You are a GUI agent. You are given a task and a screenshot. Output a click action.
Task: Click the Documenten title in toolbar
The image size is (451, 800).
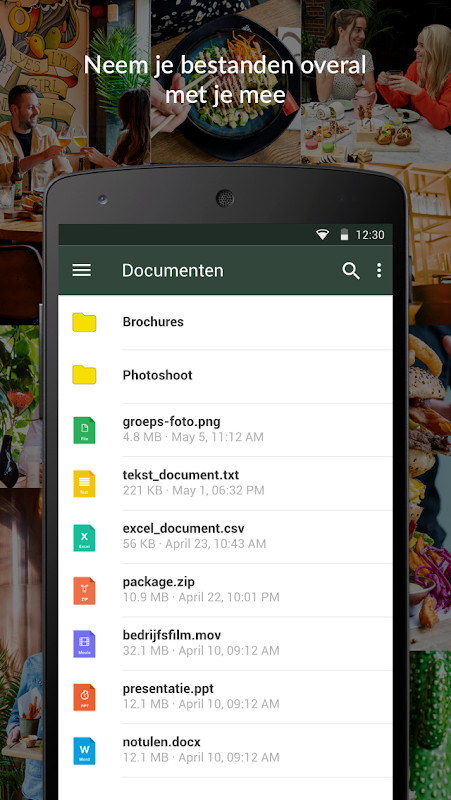172,271
